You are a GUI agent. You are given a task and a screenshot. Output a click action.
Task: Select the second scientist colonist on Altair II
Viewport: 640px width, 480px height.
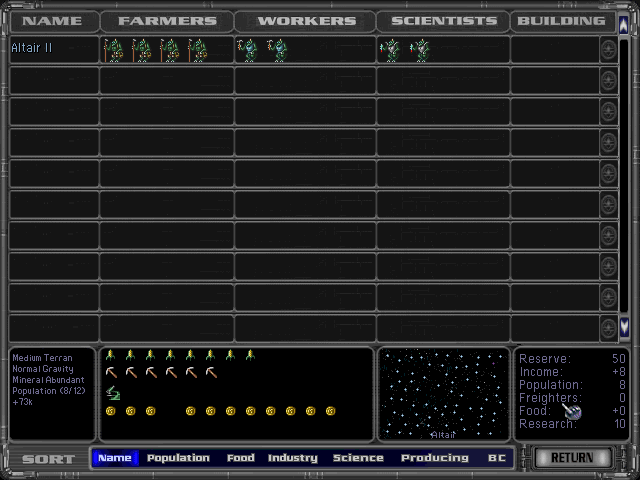click(x=420, y=50)
